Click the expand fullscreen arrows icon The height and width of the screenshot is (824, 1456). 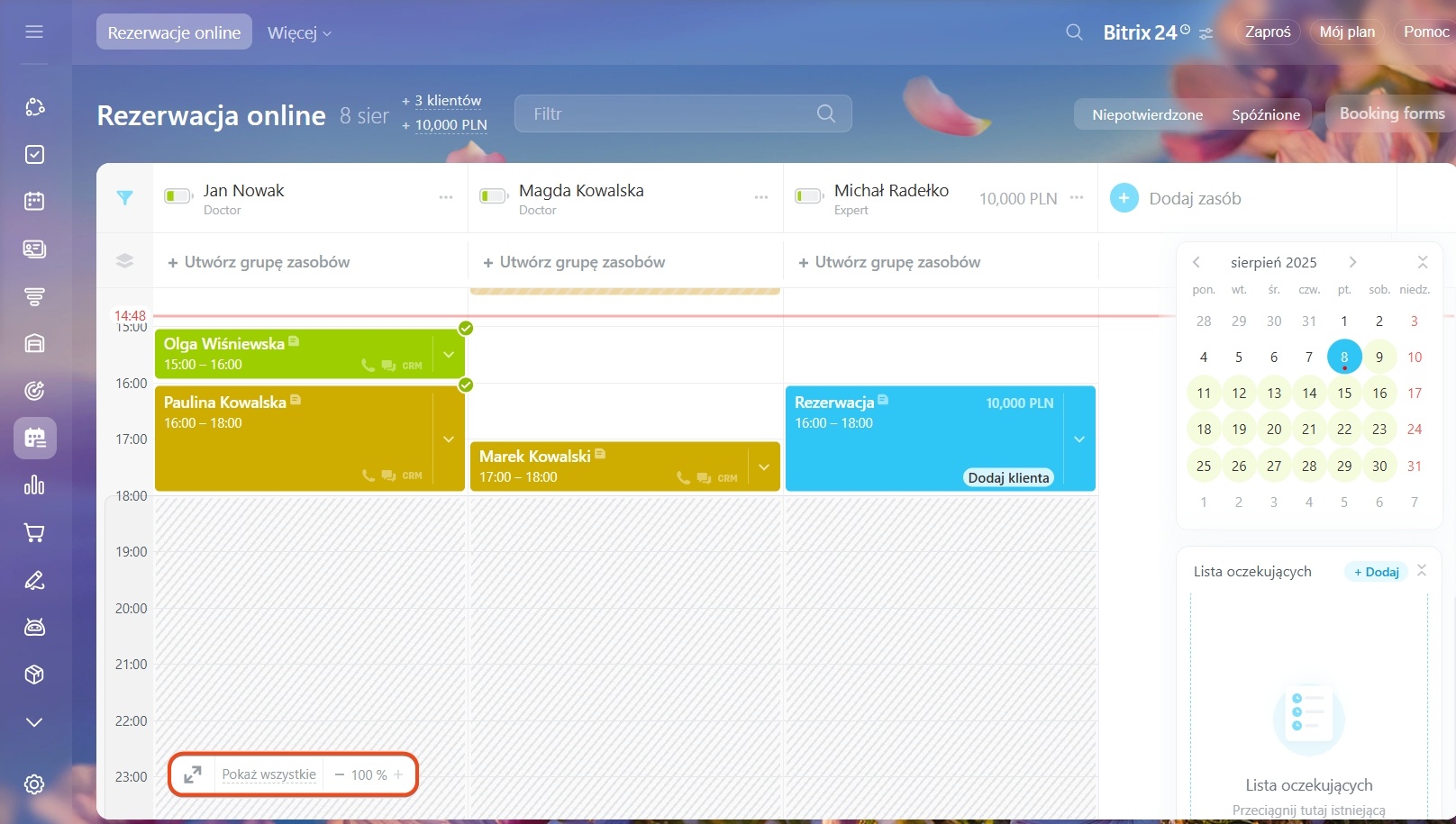(x=193, y=774)
